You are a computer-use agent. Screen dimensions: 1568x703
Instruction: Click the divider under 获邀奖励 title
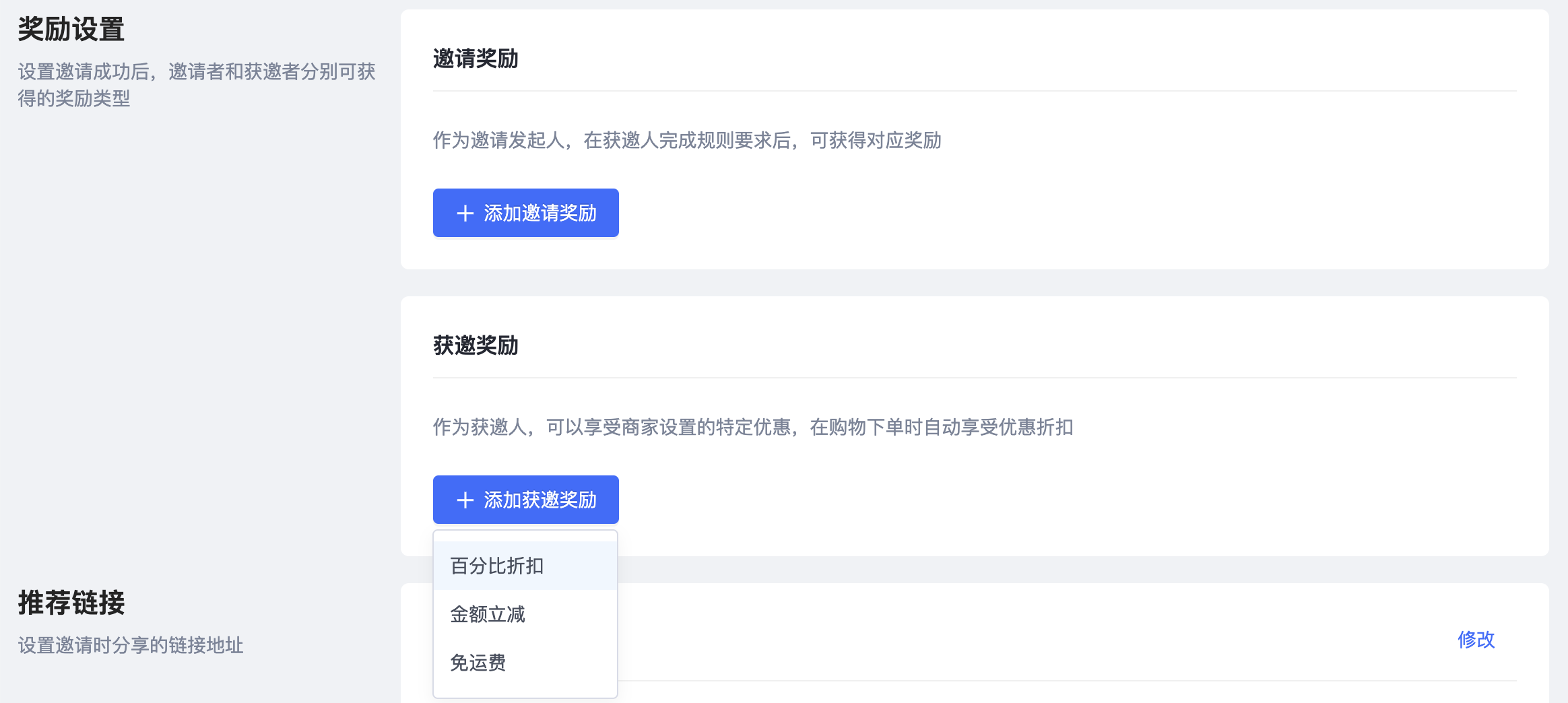click(x=975, y=378)
